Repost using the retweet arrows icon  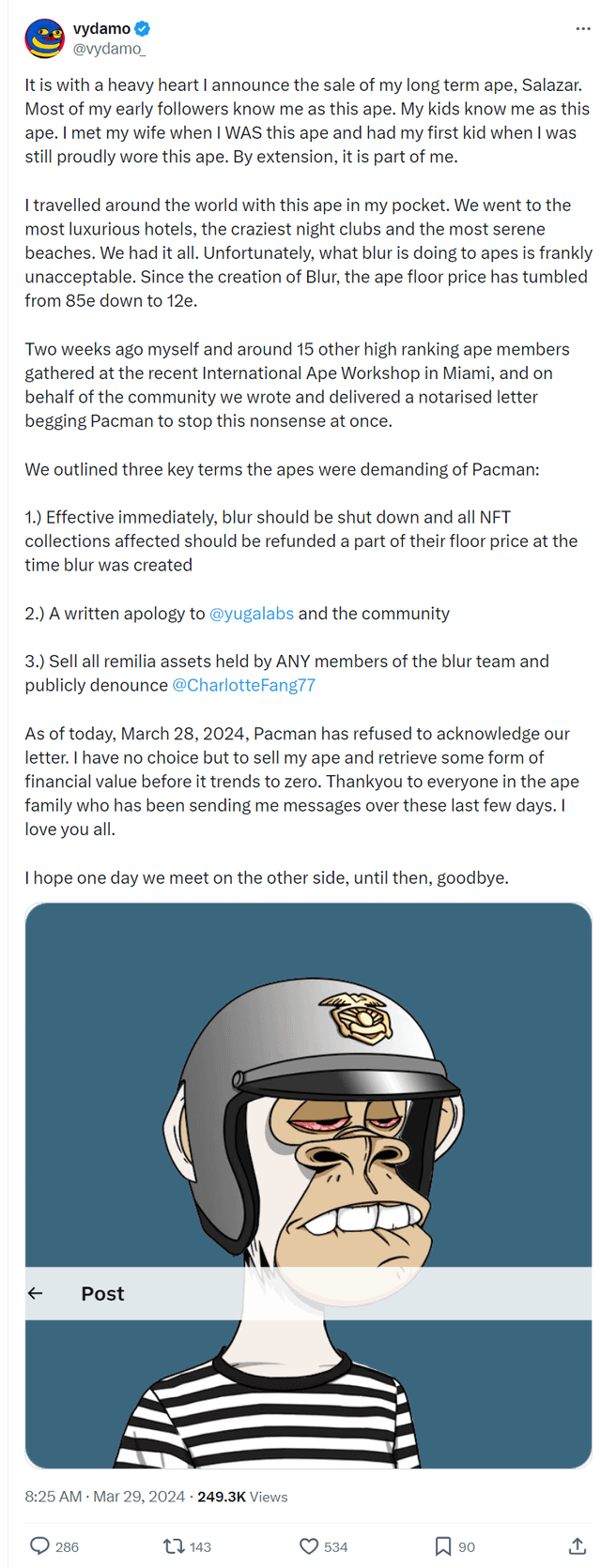[174, 1545]
